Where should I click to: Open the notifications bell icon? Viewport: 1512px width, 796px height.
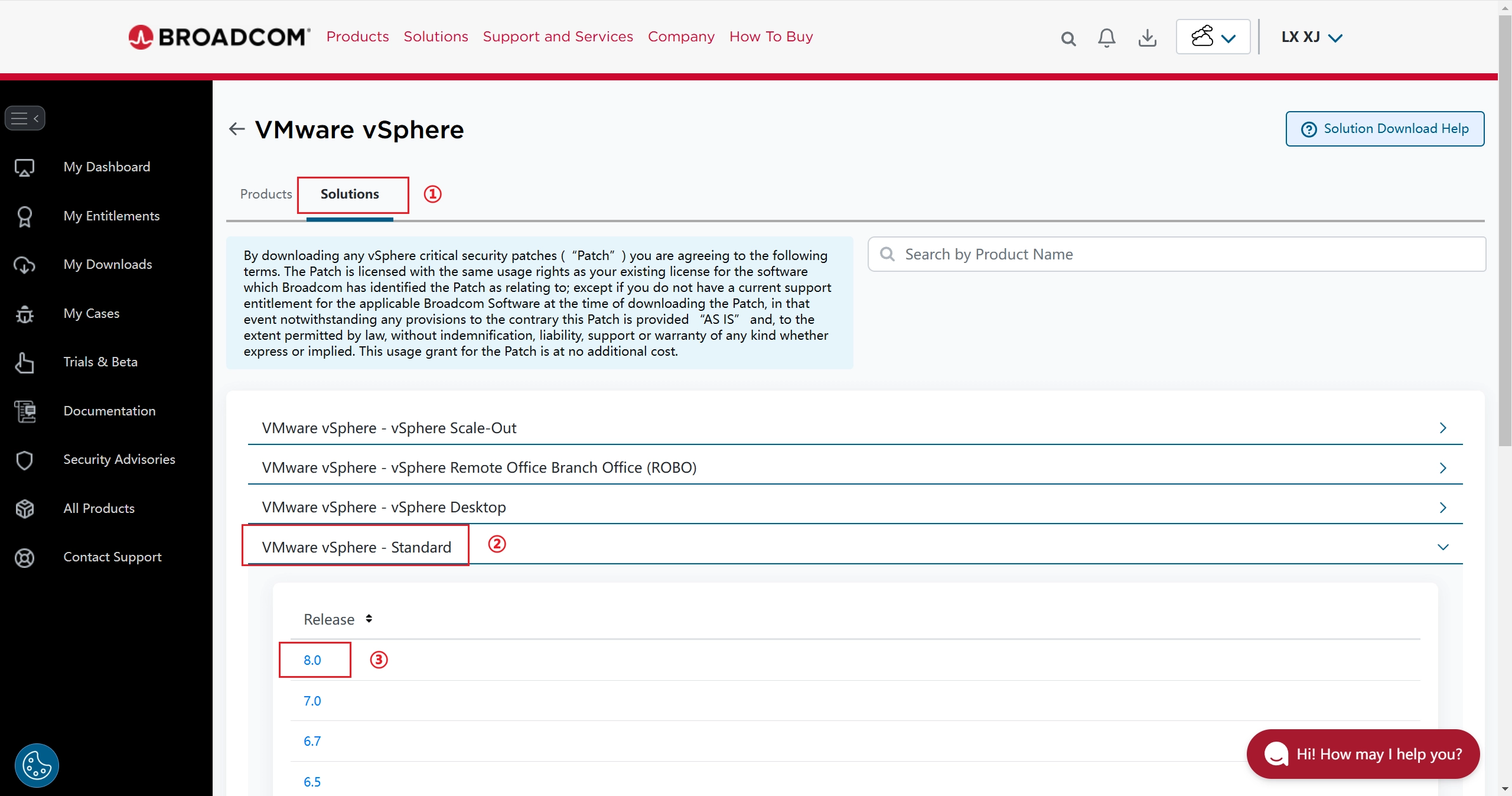[x=1106, y=38]
